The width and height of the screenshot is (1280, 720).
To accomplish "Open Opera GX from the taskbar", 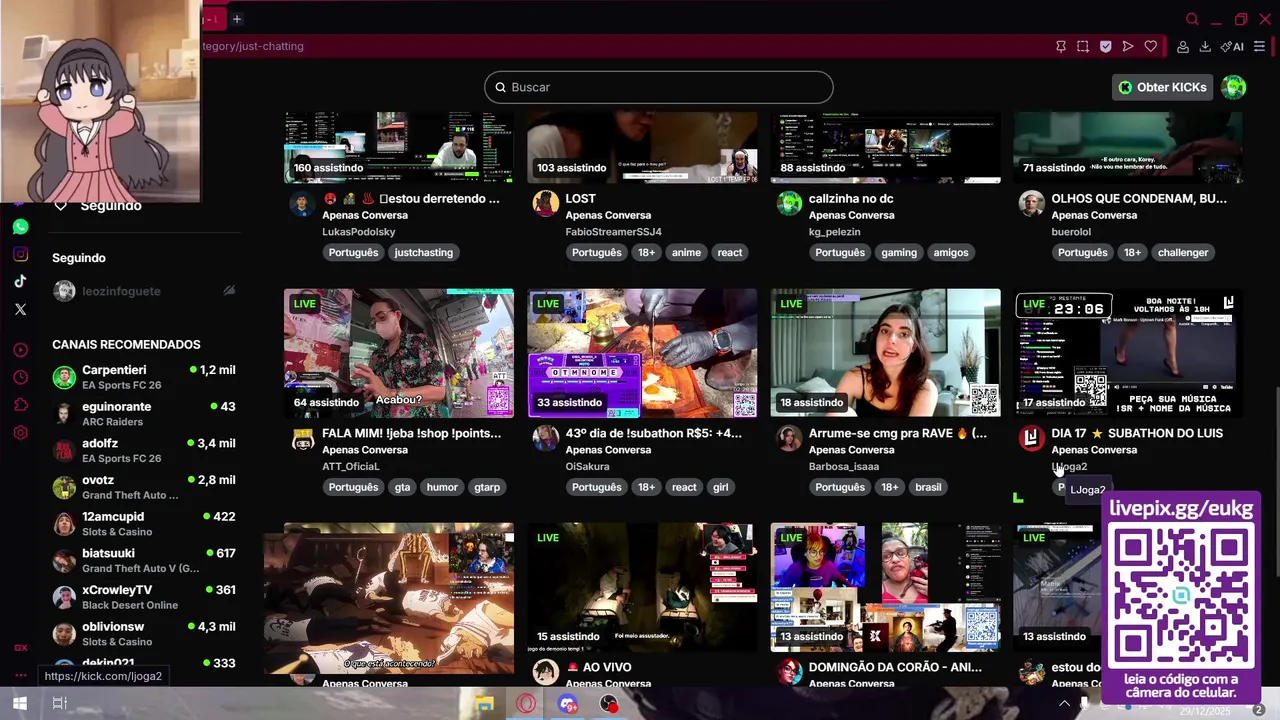I will 526,704.
